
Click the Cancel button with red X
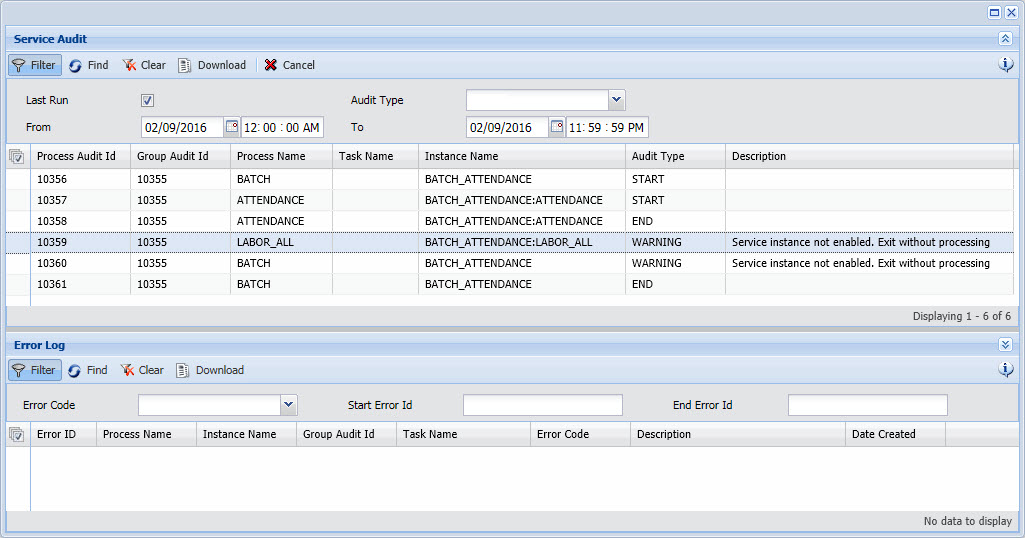(x=289, y=65)
